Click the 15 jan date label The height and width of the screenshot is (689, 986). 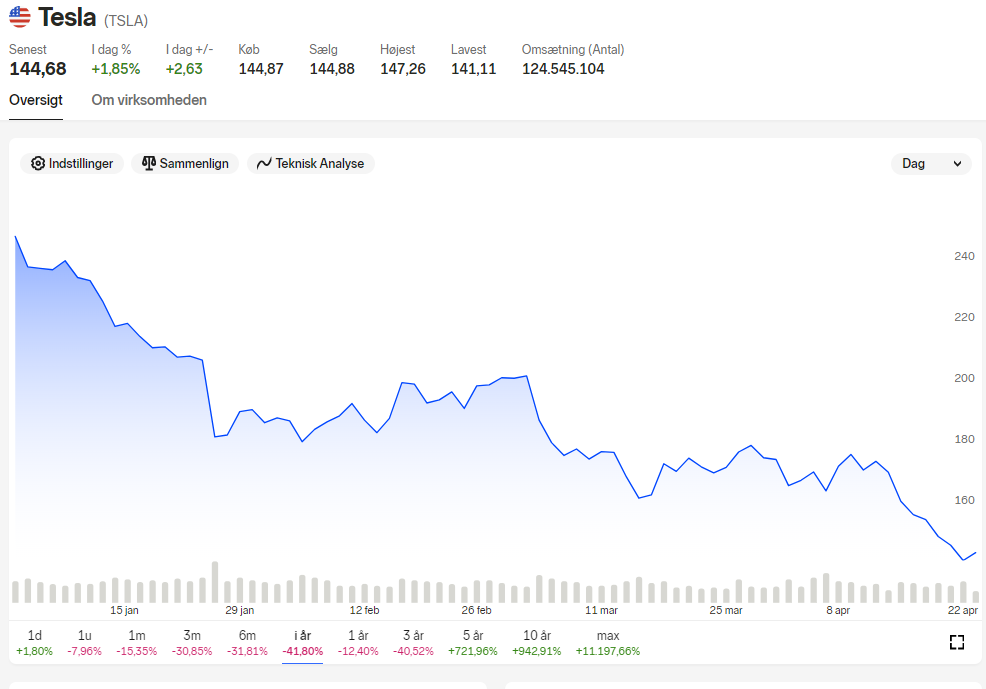(125, 610)
